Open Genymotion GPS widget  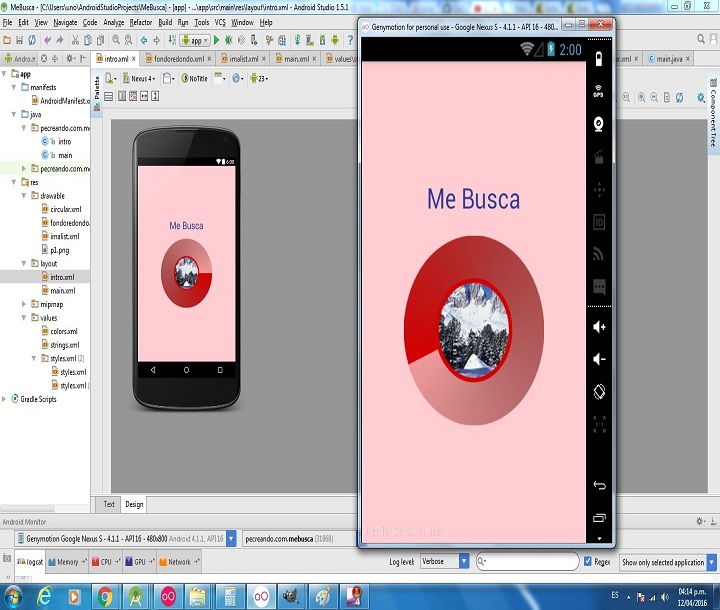598,91
